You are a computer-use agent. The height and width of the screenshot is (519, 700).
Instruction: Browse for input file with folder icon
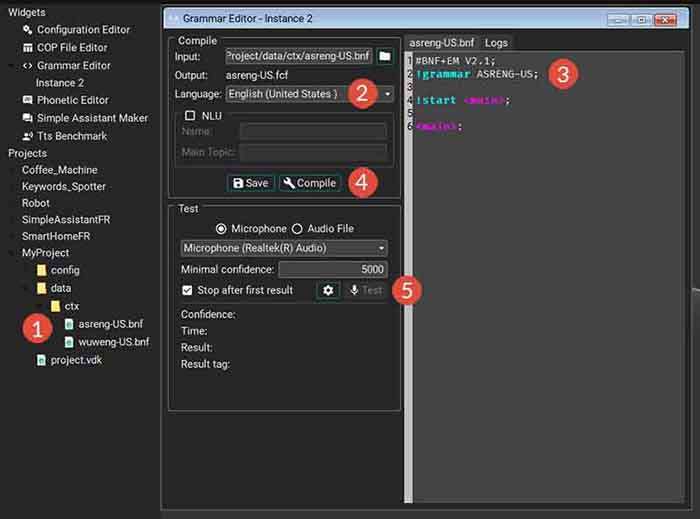[x=385, y=56]
